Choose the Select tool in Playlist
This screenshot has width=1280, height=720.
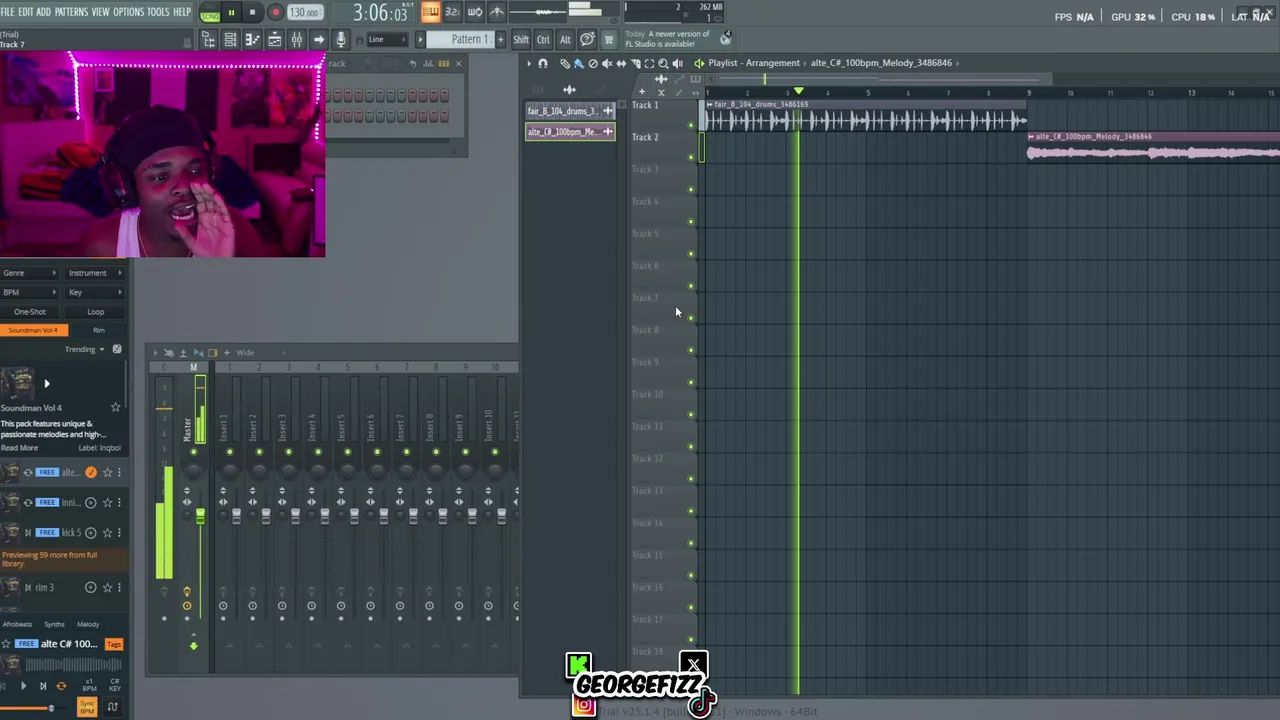648,63
